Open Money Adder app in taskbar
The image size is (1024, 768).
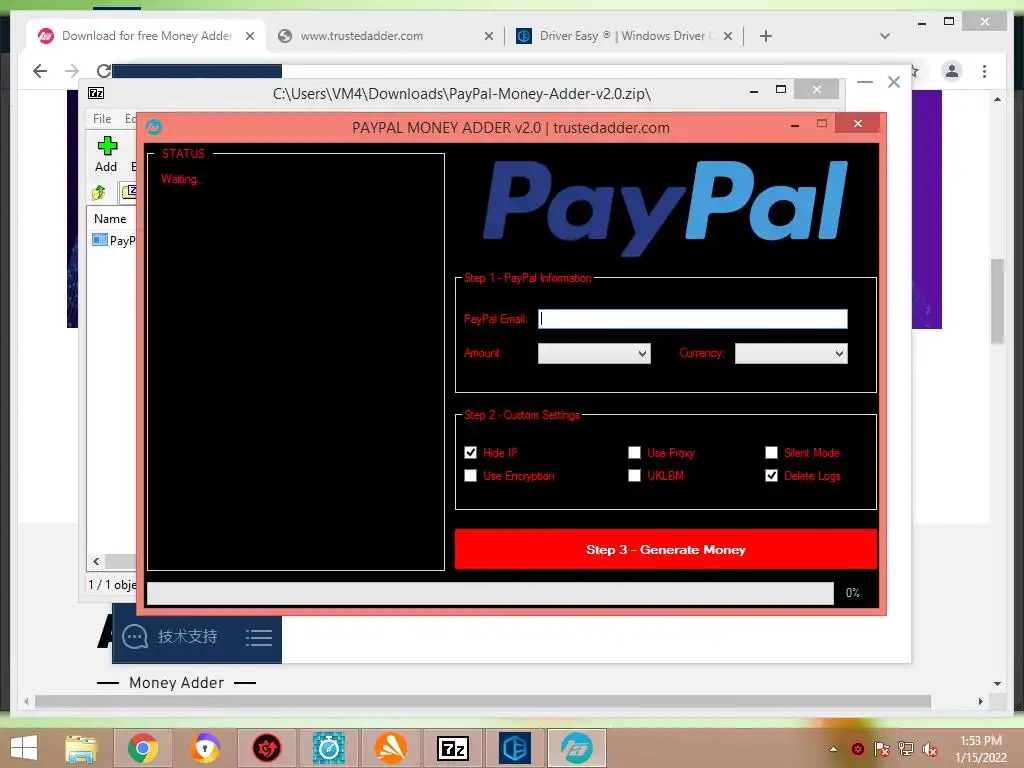point(577,748)
